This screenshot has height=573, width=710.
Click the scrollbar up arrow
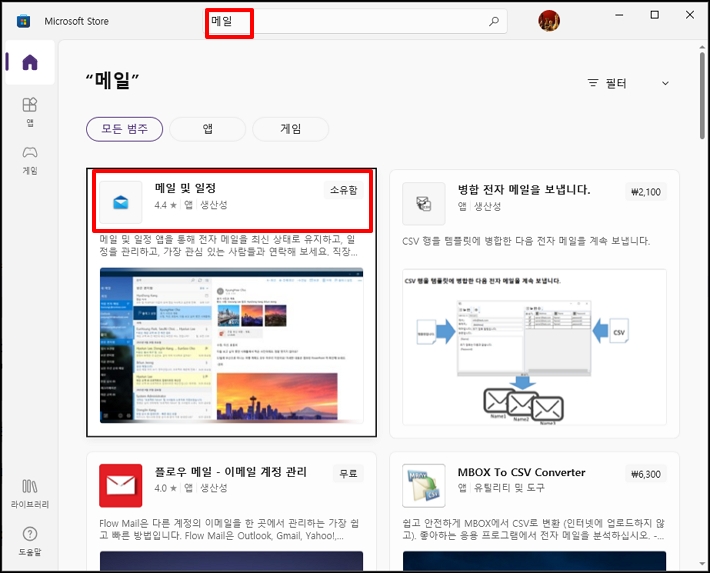[702, 47]
